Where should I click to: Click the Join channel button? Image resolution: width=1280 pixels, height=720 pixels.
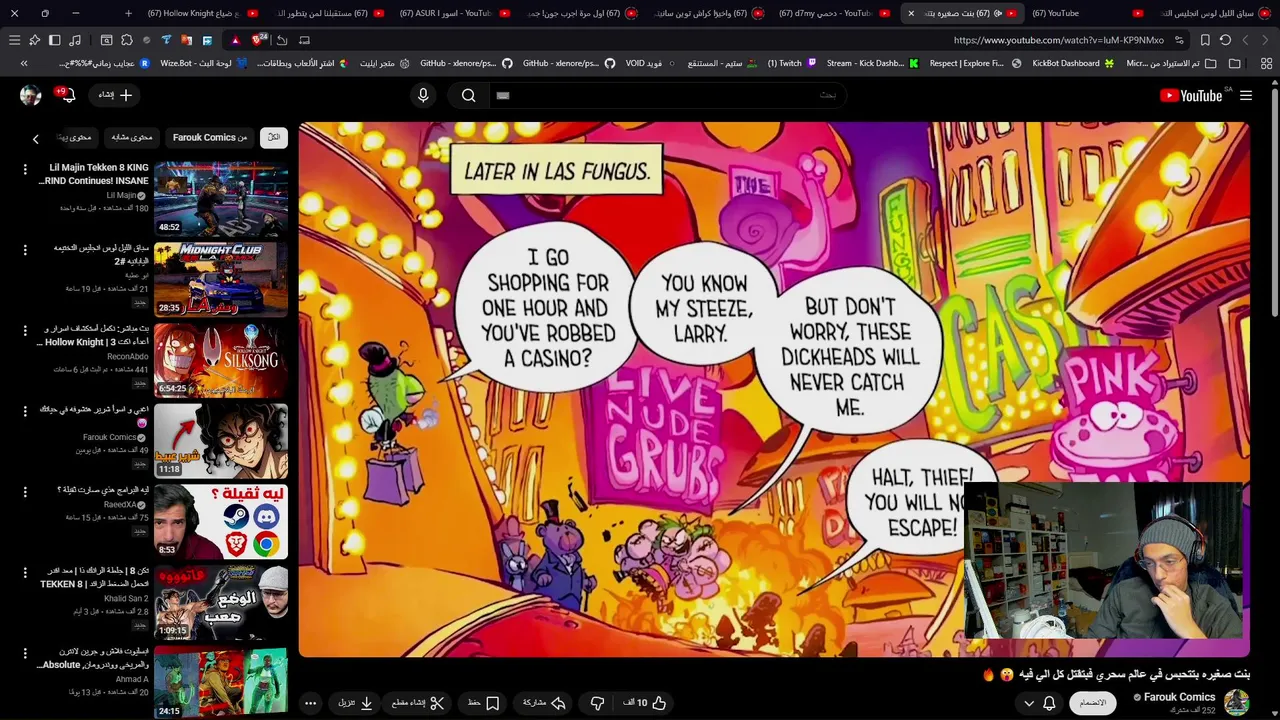[x=1093, y=703]
